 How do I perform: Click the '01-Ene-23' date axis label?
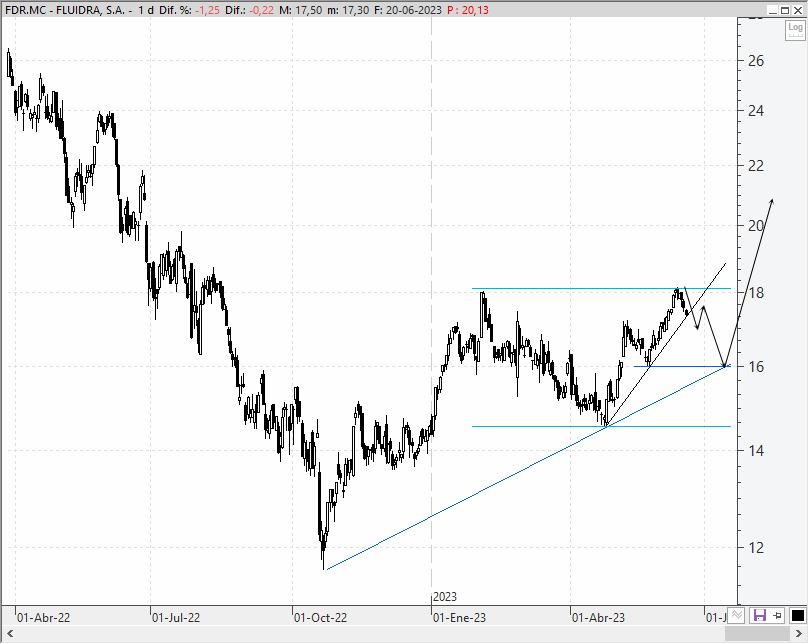459,617
